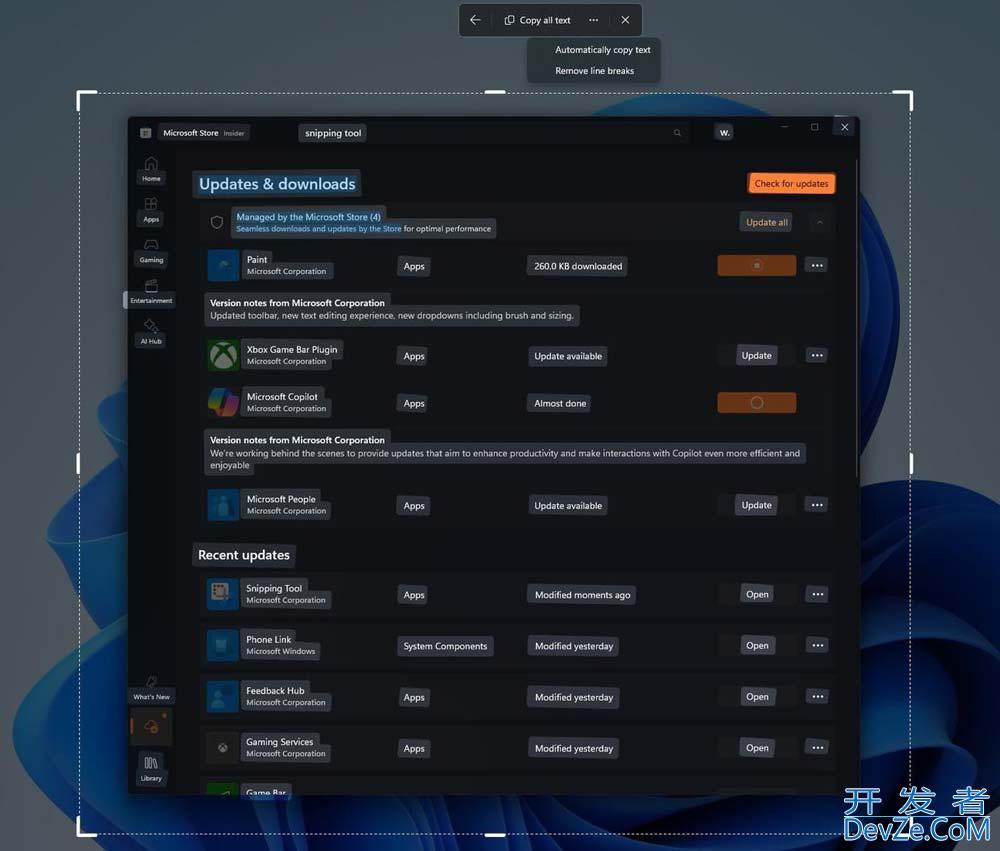The image size is (1000, 851).
Task: Click Almost done status for Copilot
Action: [560, 403]
